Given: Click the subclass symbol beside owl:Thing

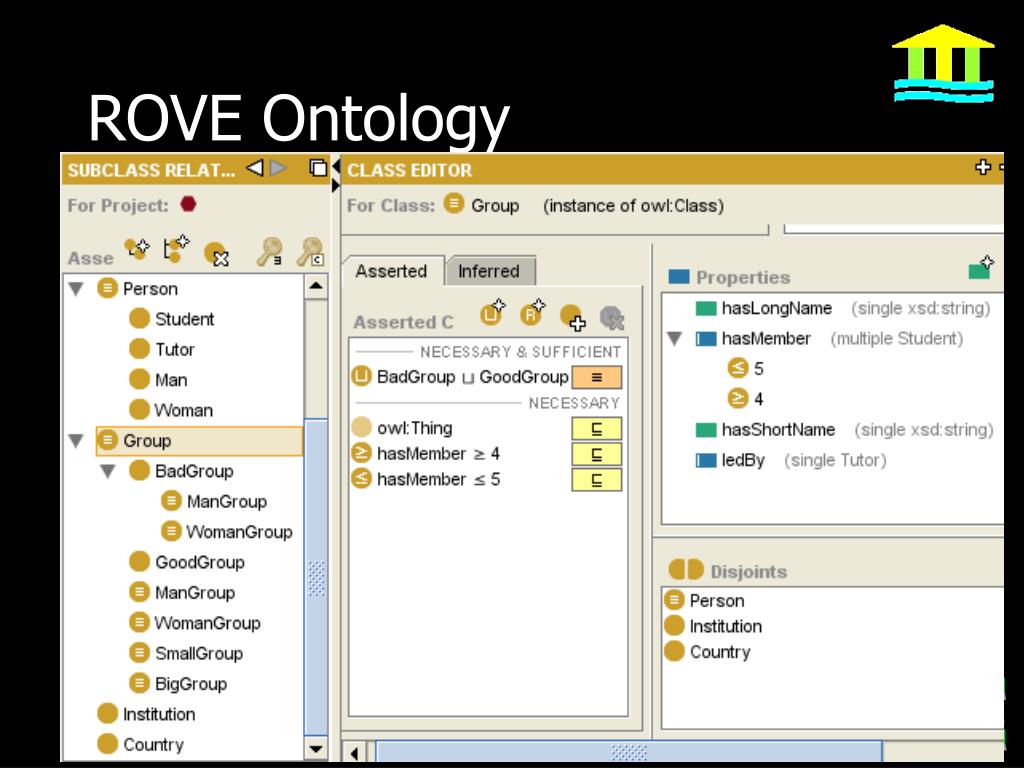Looking at the screenshot, I should pos(596,428).
